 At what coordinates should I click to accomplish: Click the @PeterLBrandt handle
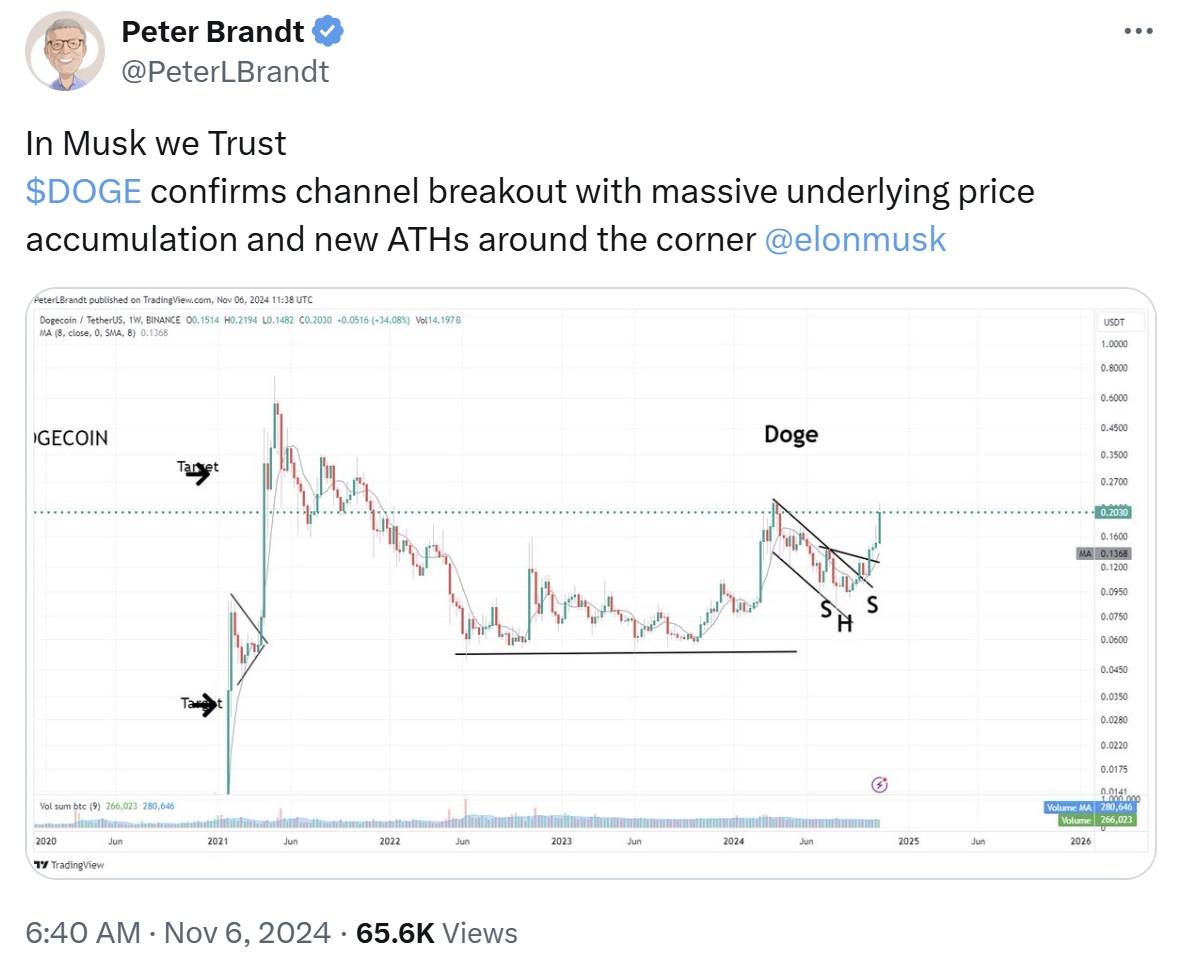click(227, 71)
